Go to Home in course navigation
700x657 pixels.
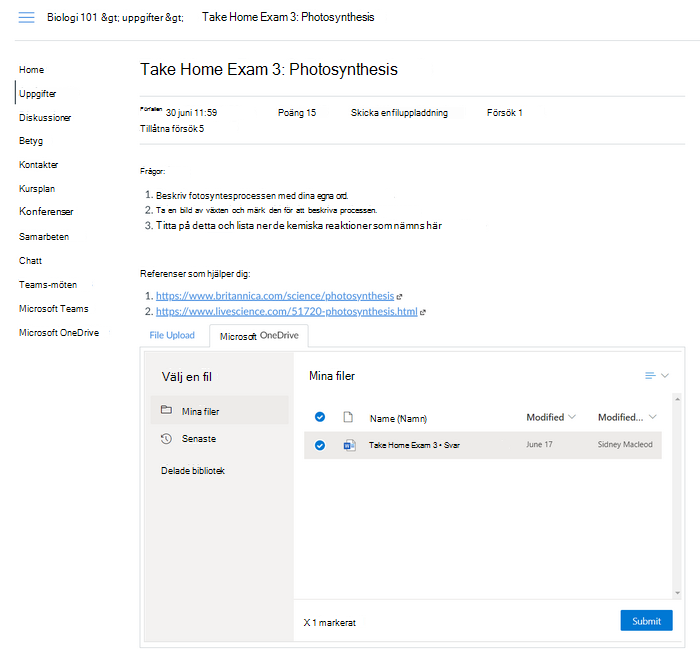(31, 70)
